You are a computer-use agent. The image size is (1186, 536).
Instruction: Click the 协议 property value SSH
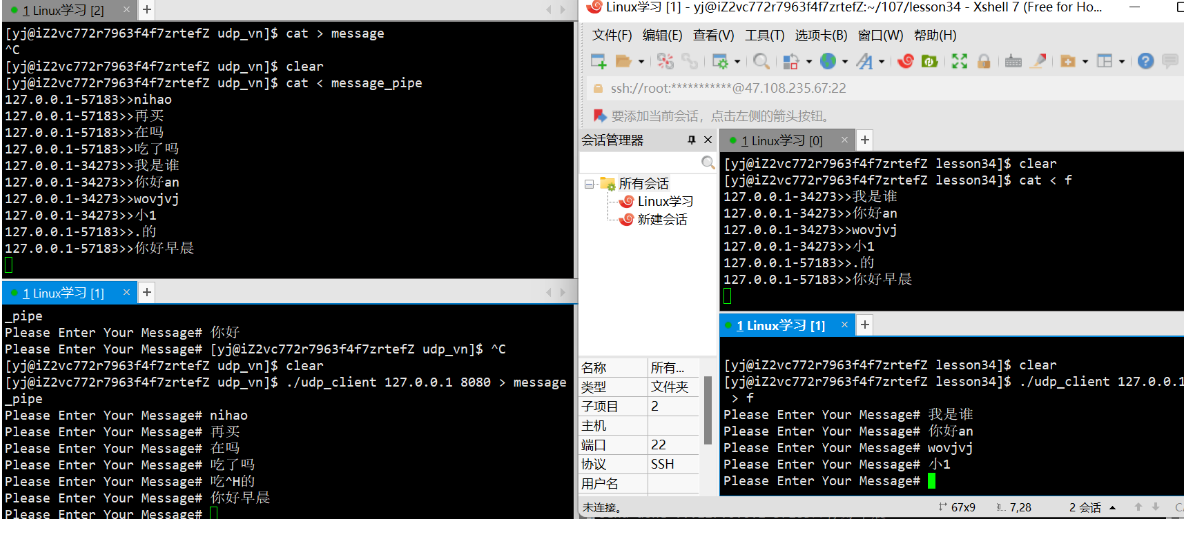pos(674,464)
